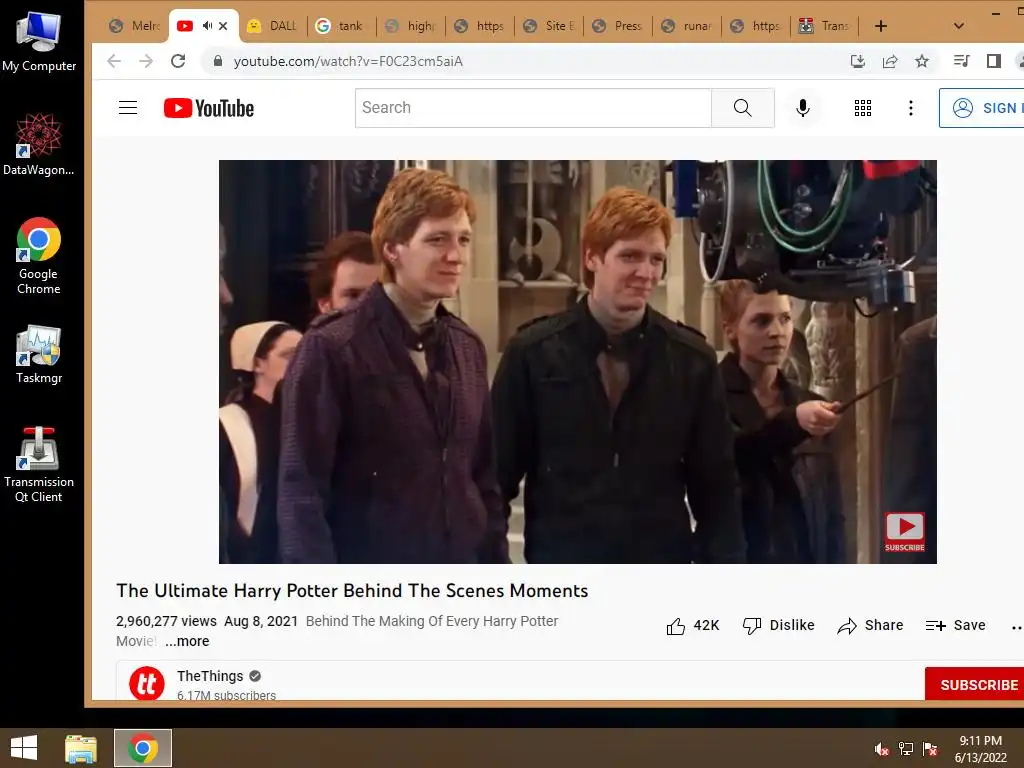The image size is (1024, 768).
Task: Open a new browser tab
Action: (880, 26)
